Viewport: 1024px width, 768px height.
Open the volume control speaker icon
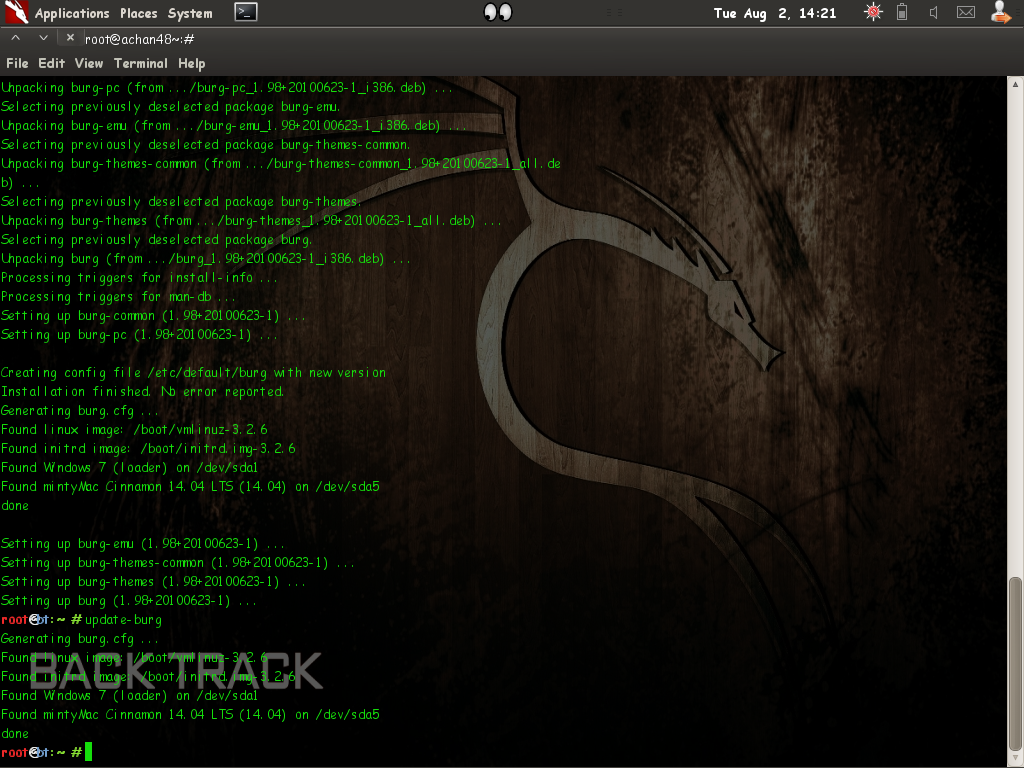coord(932,12)
